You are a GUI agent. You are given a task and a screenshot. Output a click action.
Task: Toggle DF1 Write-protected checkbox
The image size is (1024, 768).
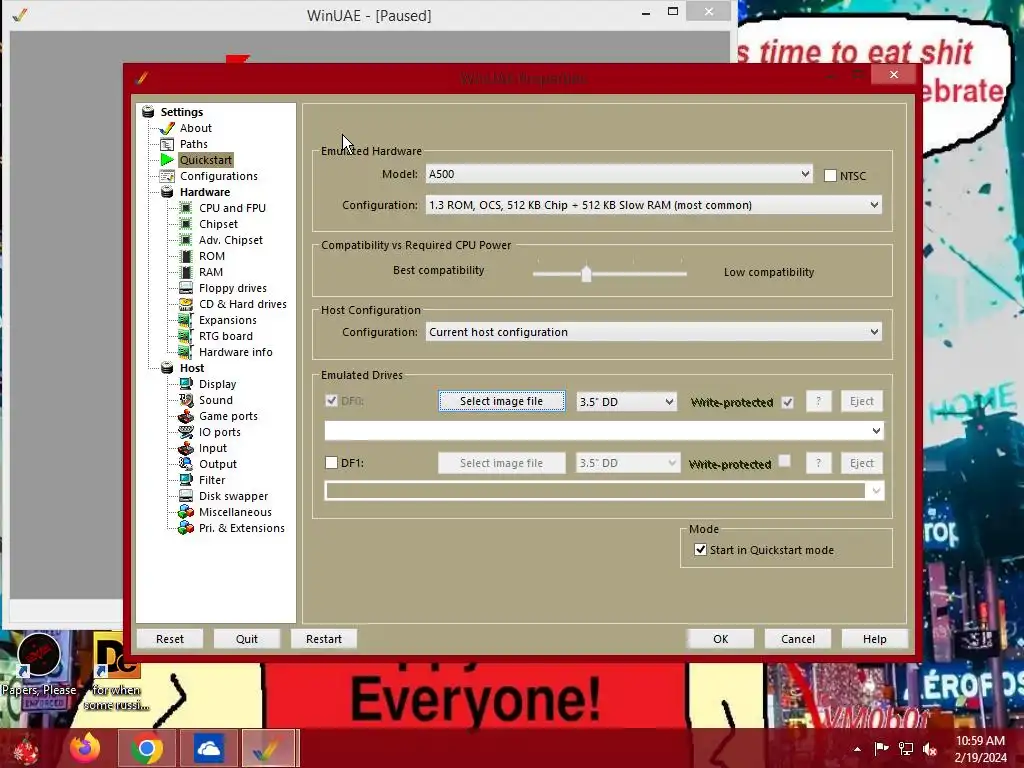(785, 461)
